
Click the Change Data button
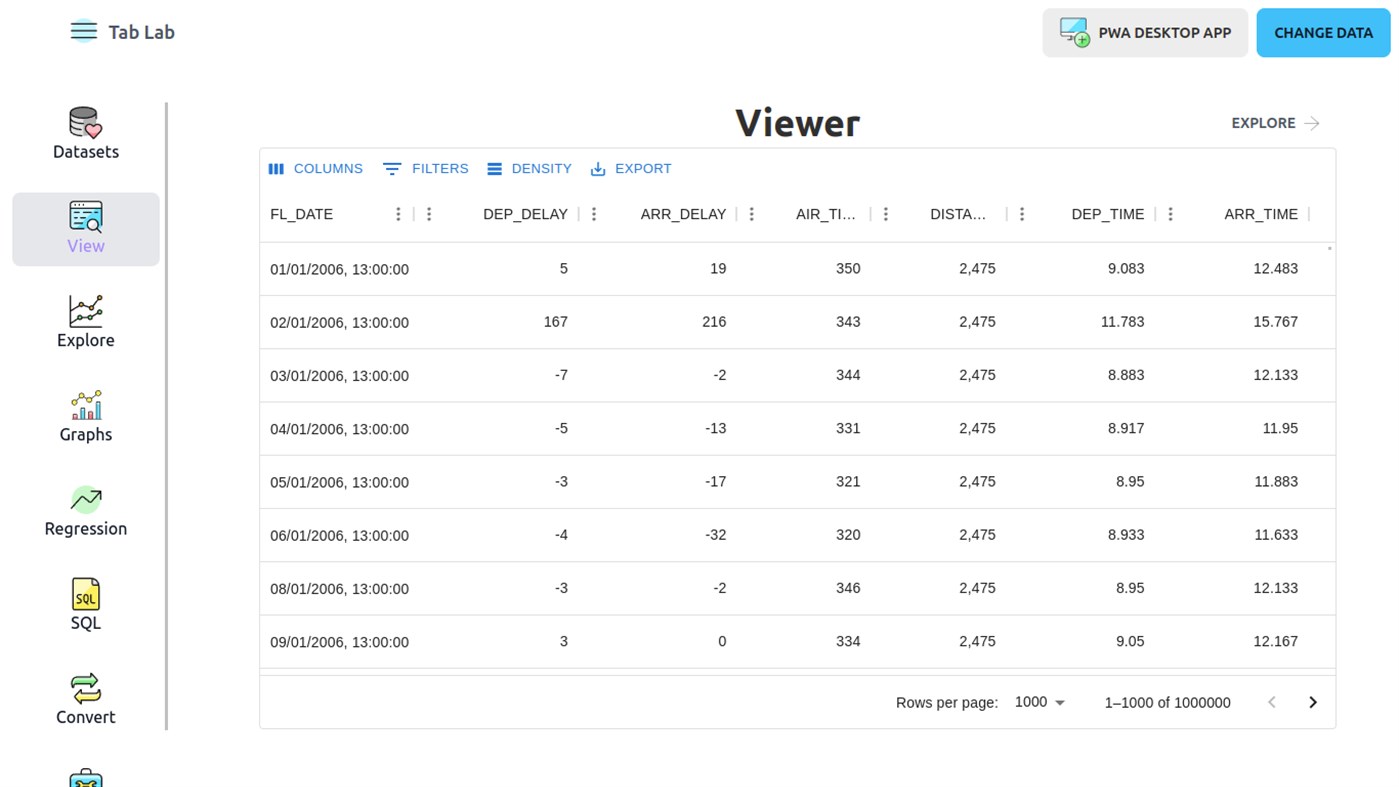tap(1323, 33)
